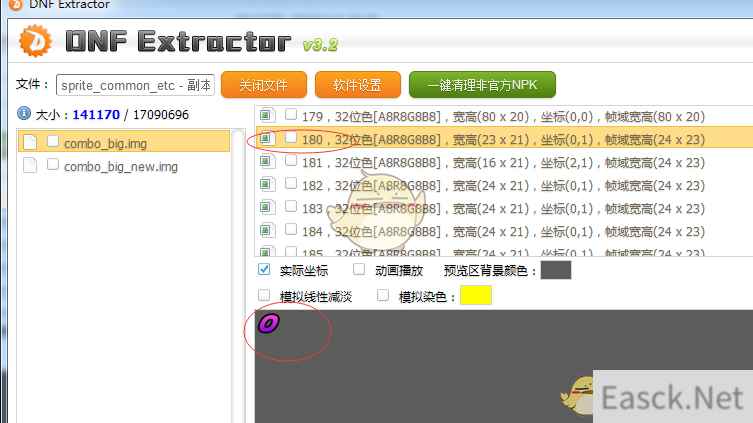Click the image icon of row 179
The image size is (753, 423).
[267, 116]
